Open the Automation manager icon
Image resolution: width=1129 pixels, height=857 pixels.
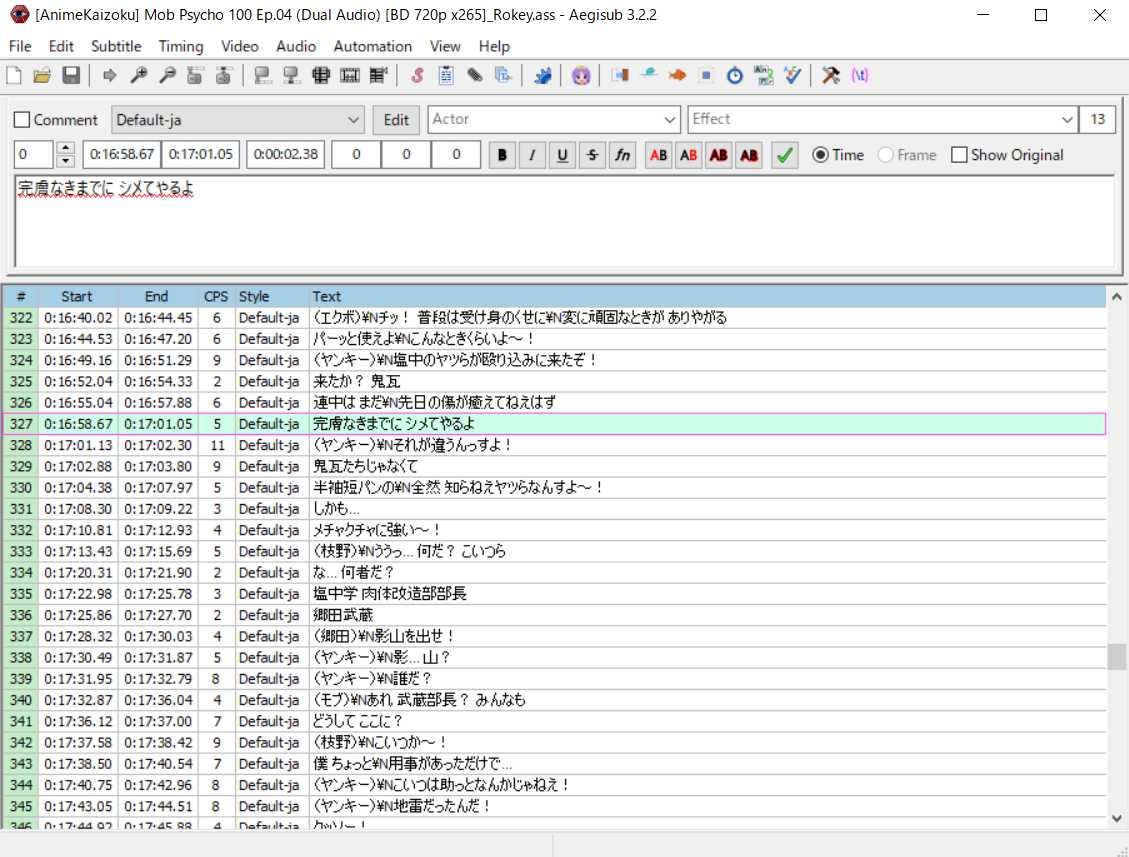(542, 75)
